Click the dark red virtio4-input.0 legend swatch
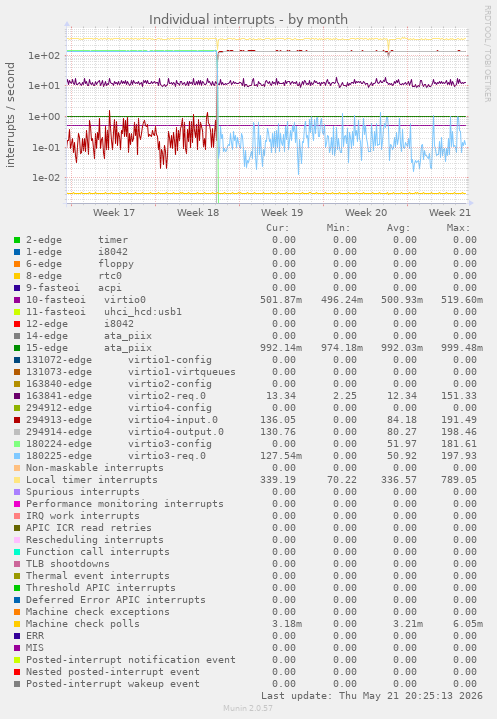The width and height of the screenshot is (497, 719). pos(17,420)
